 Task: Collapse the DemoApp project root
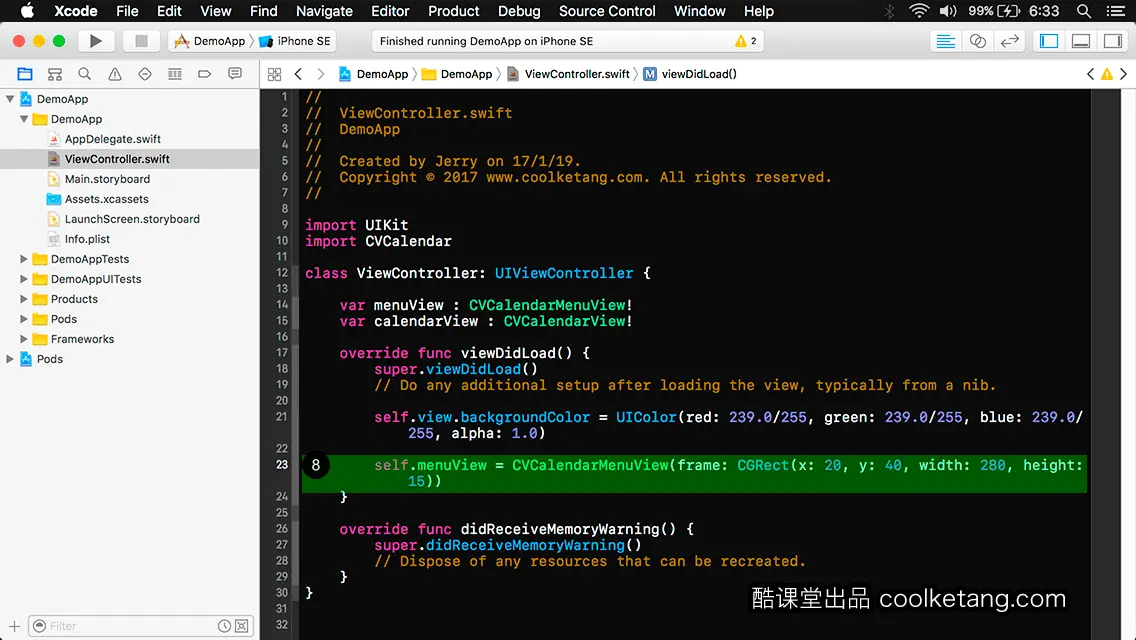(10, 99)
